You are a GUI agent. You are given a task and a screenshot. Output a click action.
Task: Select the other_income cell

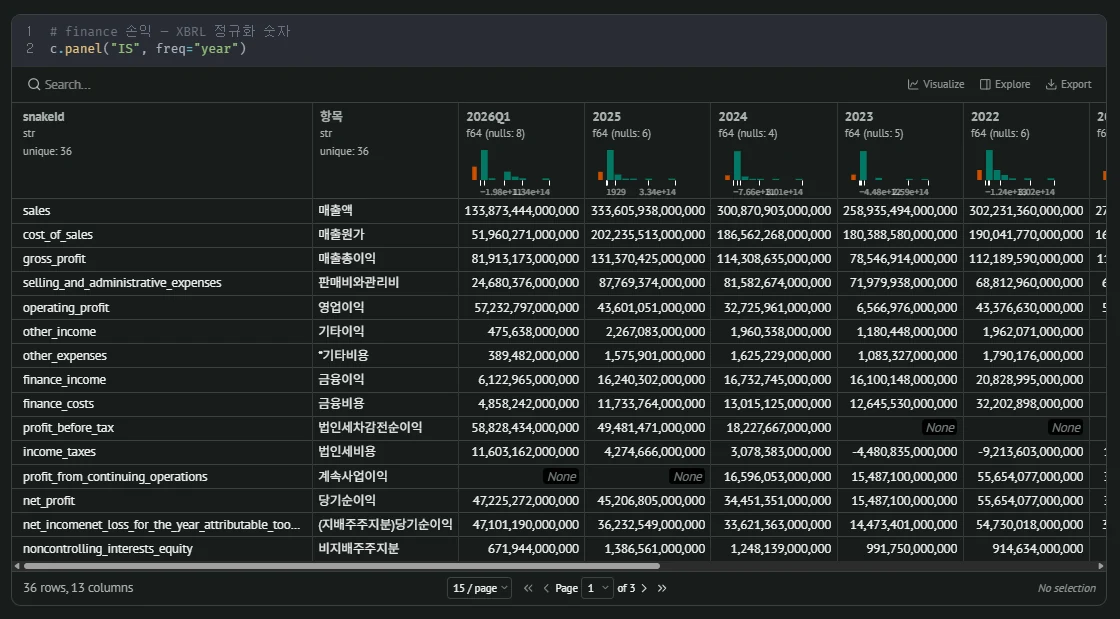[x=162, y=332]
